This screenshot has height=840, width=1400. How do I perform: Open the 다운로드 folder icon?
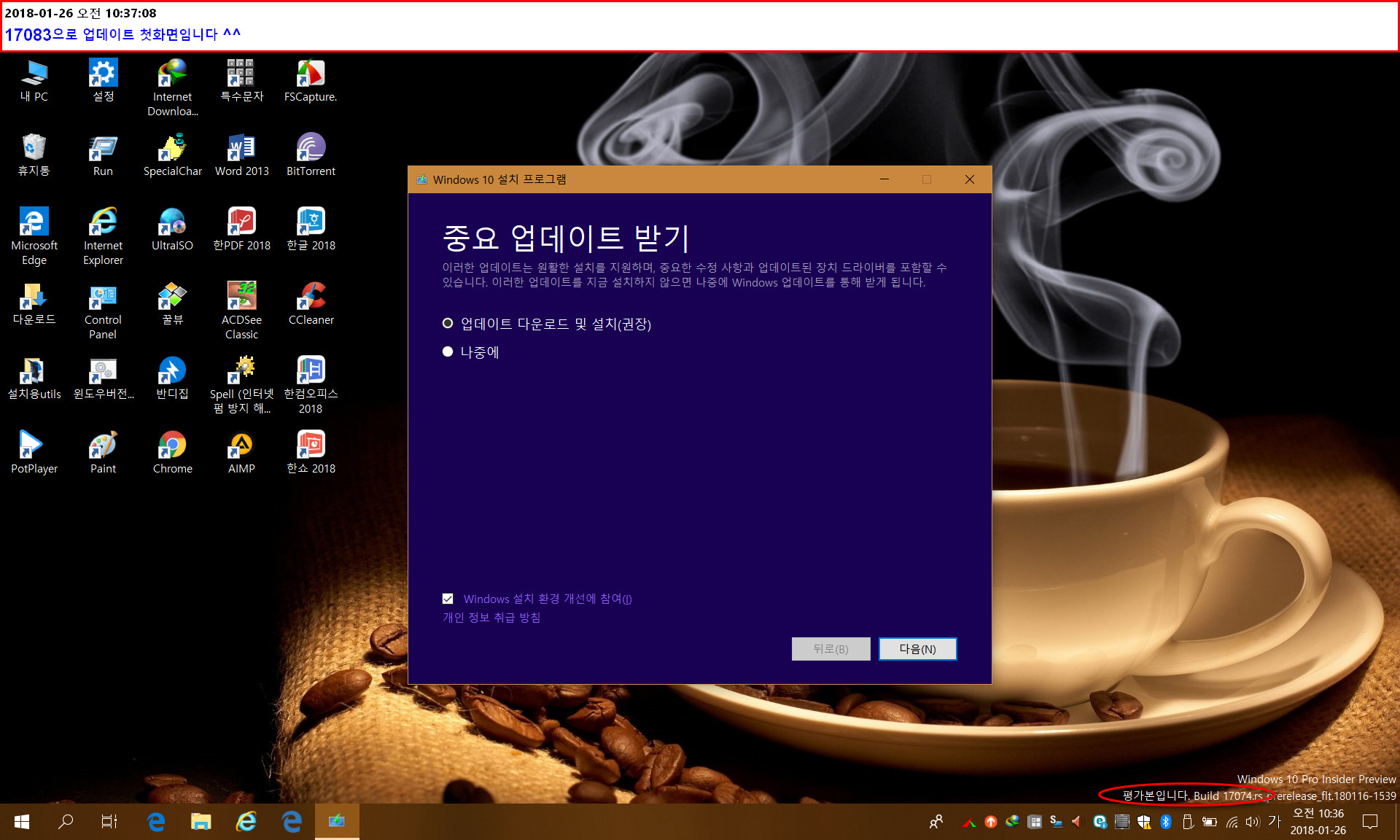tap(34, 303)
